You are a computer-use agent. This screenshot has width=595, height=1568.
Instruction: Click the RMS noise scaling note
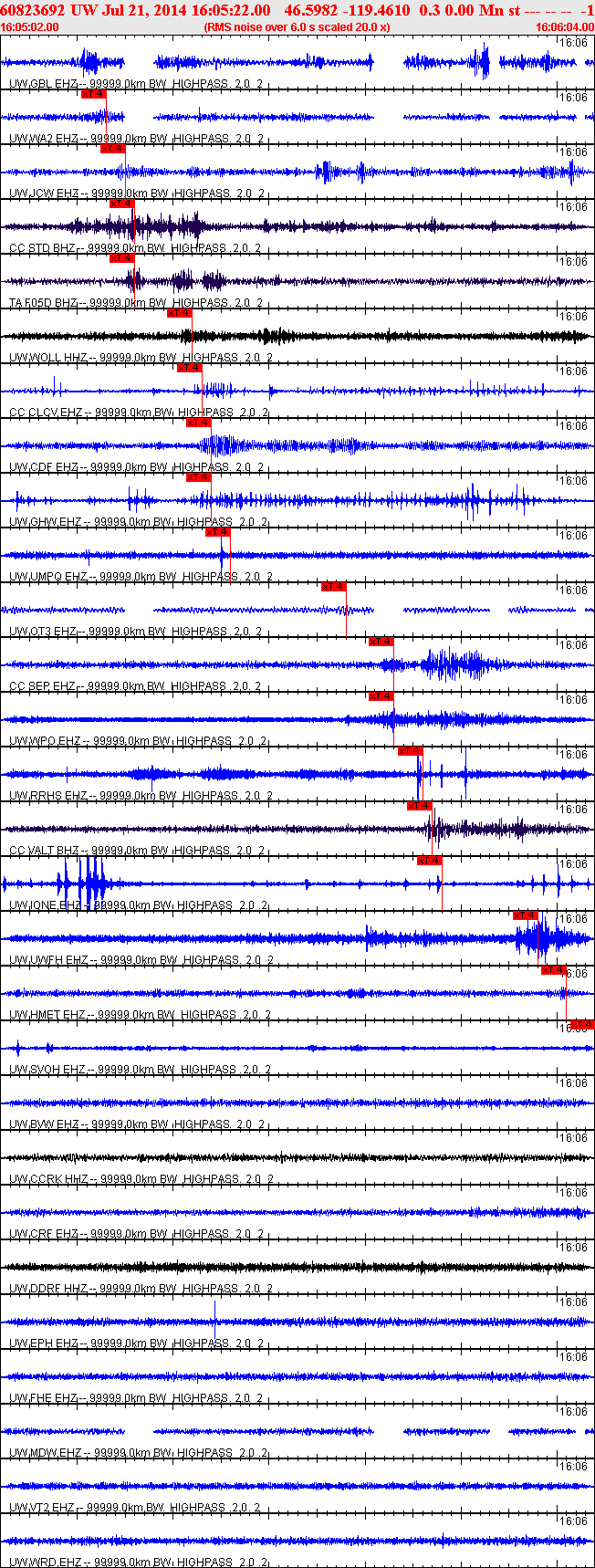pyautogui.click(x=297, y=27)
